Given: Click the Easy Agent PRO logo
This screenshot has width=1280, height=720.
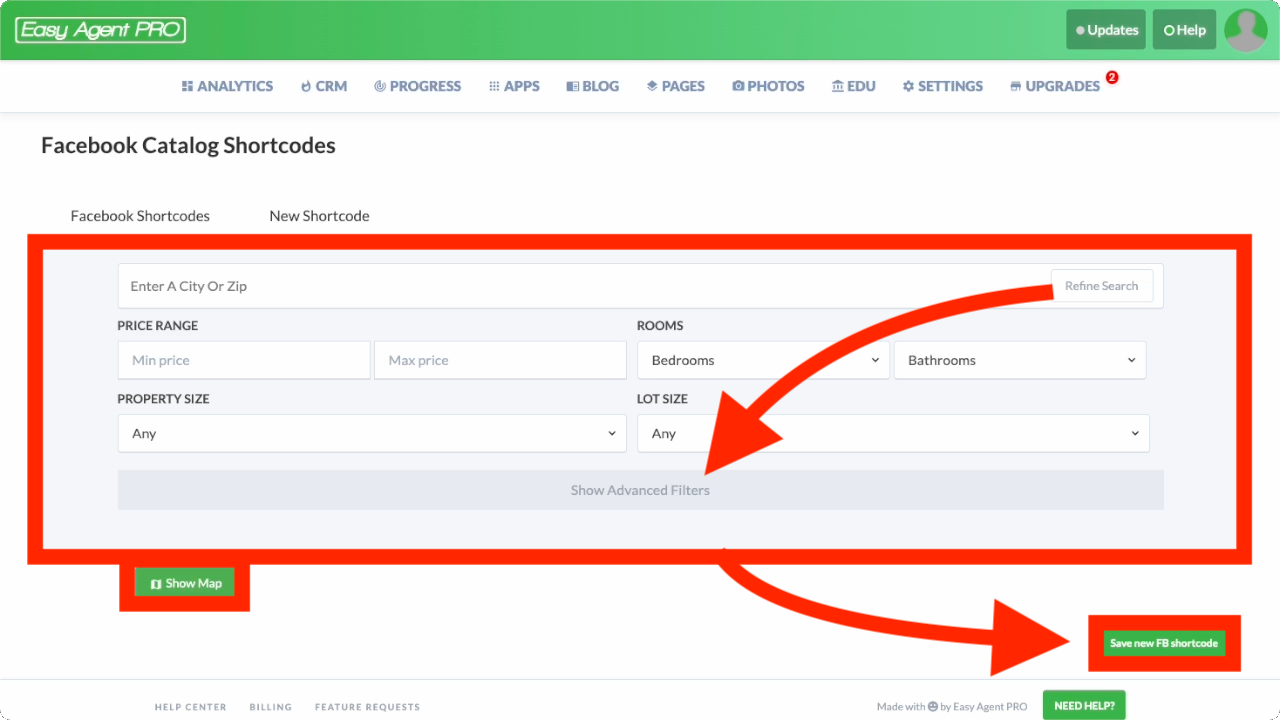Looking at the screenshot, I should coord(100,30).
